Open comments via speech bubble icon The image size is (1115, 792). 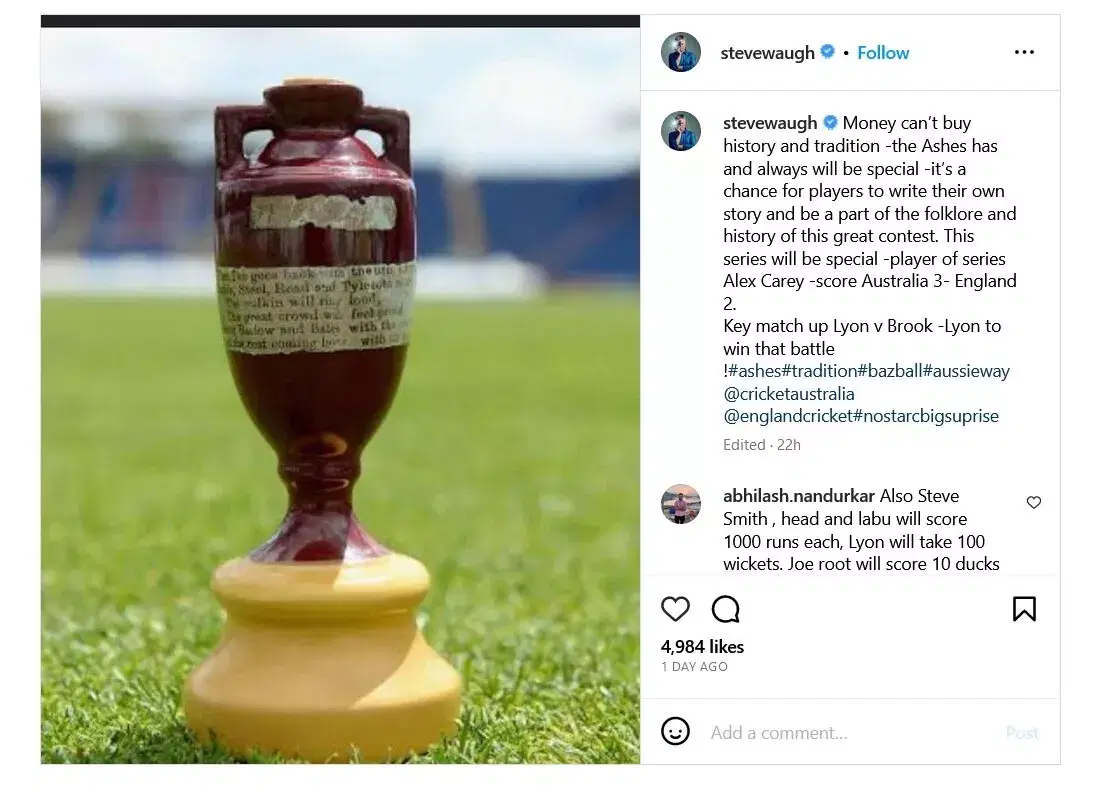(726, 609)
